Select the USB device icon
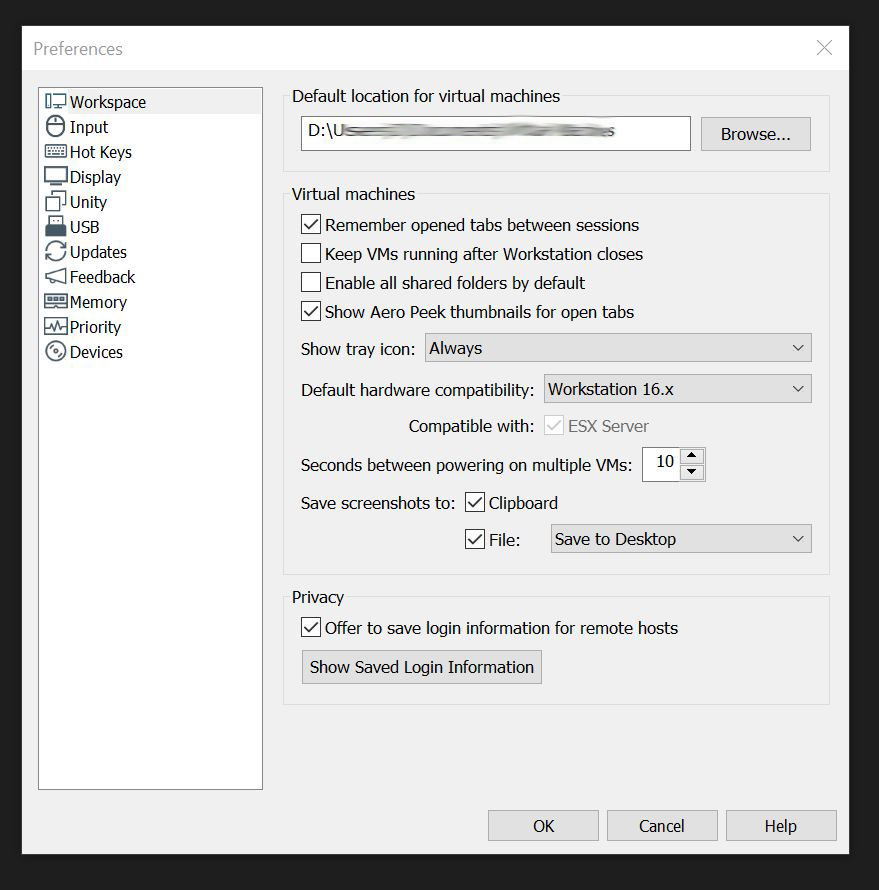 (55, 227)
